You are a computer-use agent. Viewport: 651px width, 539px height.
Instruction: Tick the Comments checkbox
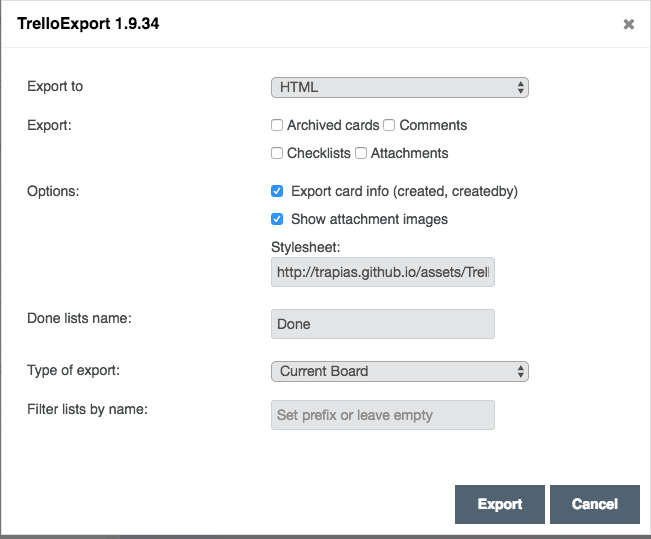(x=390, y=126)
